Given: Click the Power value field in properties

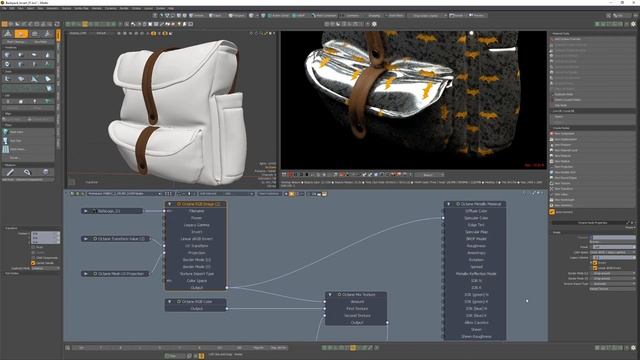Looking at the screenshot, I should click(x=613, y=247).
